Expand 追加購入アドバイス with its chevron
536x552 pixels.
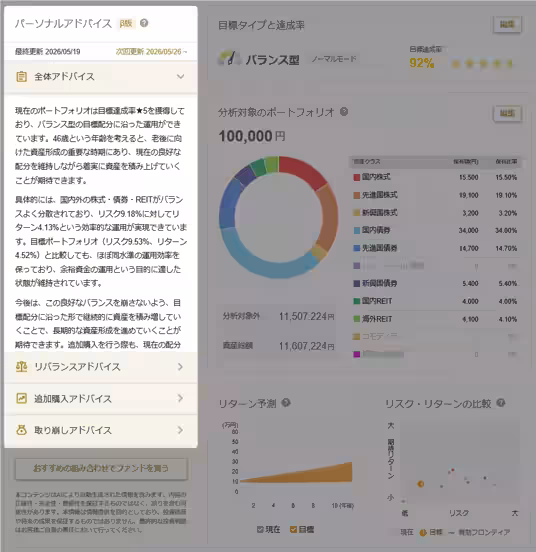pos(180,398)
